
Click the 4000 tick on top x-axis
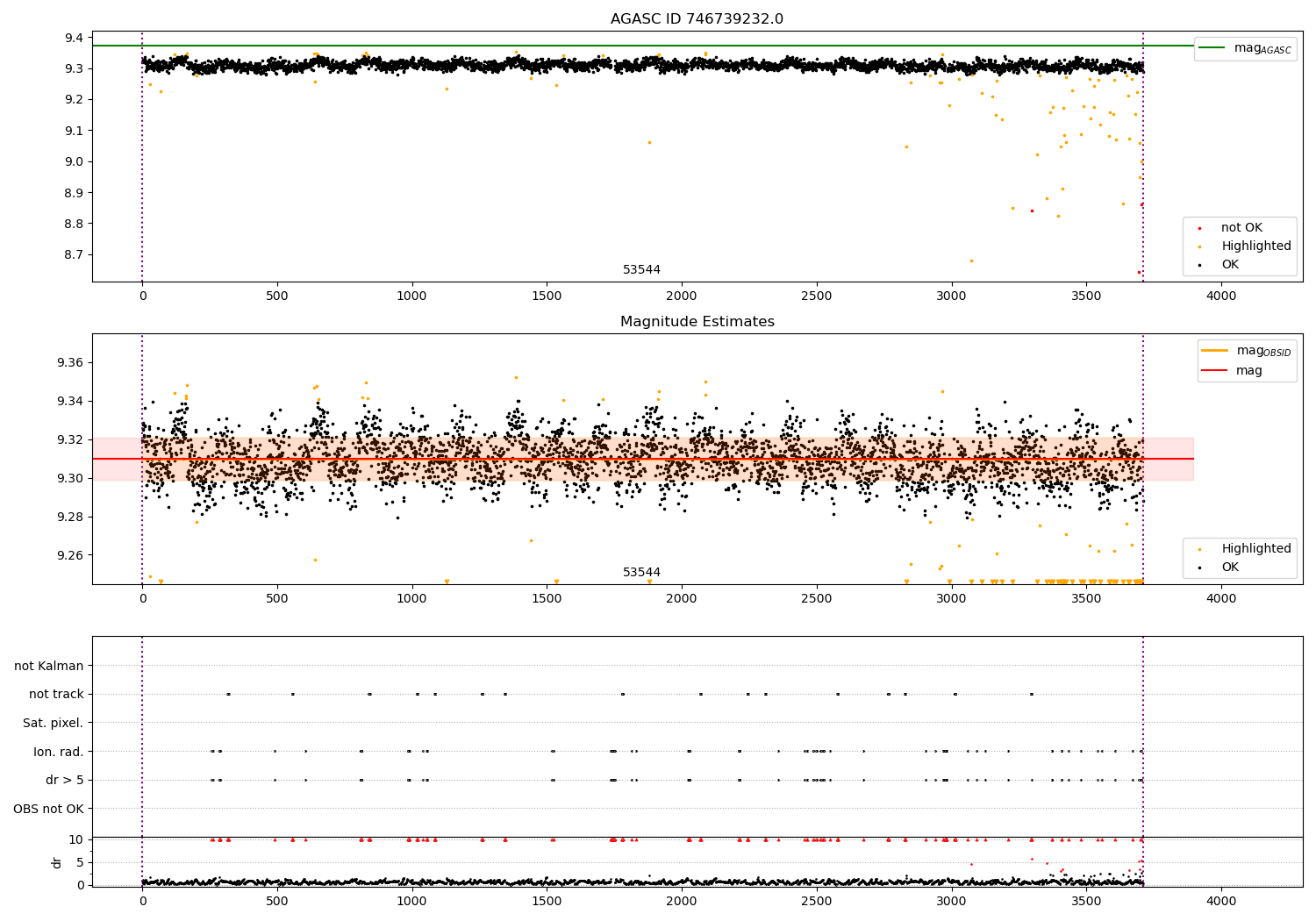pyautogui.click(x=1221, y=296)
